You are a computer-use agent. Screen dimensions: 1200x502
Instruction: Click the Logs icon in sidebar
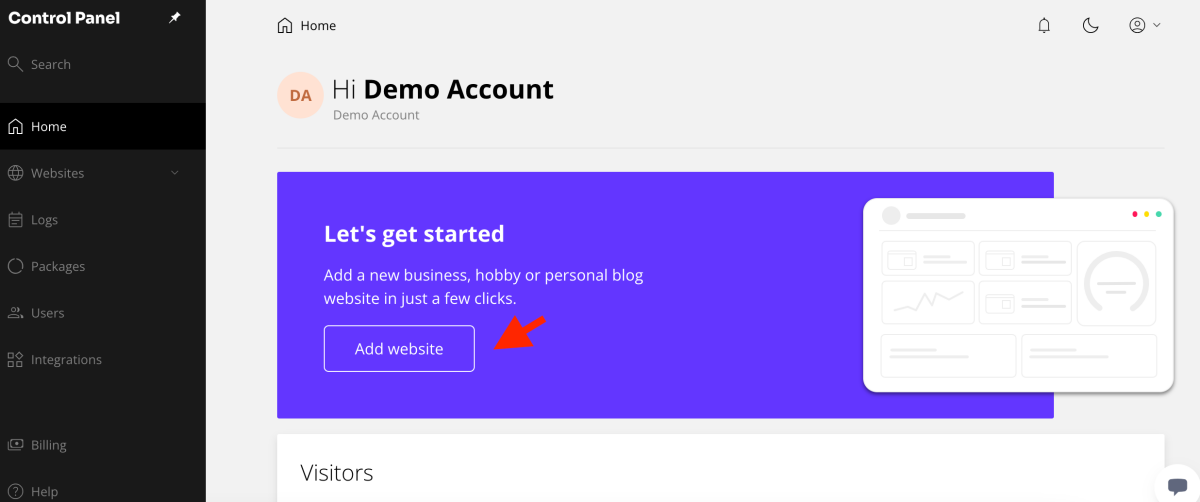15,220
